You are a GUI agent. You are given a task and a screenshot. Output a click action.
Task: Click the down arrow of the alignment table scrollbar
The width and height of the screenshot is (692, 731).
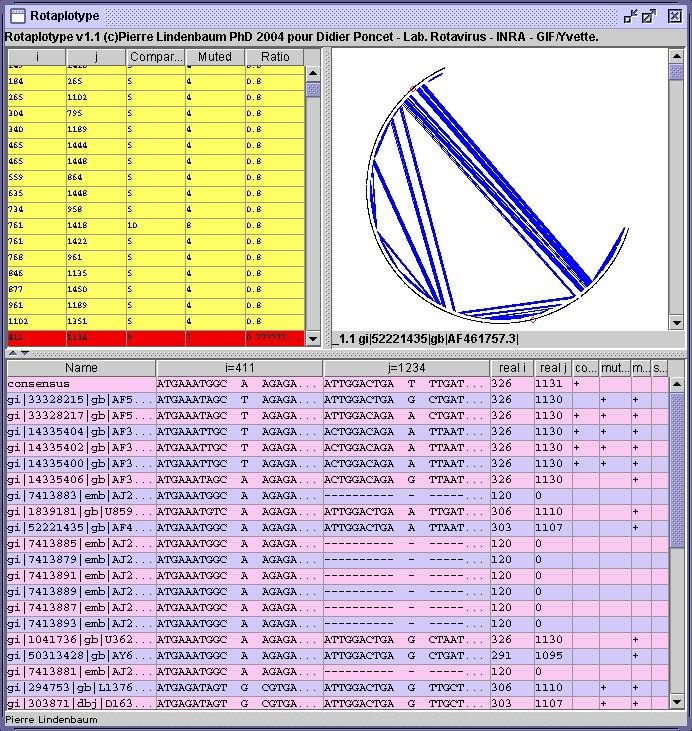(677, 700)
